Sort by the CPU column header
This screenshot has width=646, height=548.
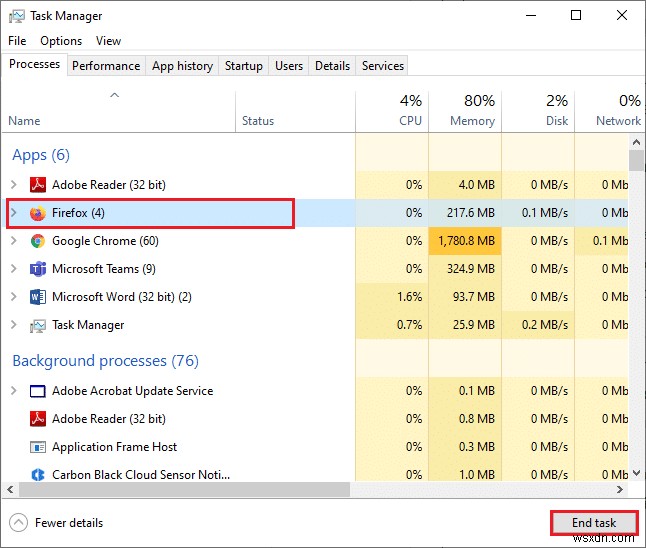(x=392, y=111)
